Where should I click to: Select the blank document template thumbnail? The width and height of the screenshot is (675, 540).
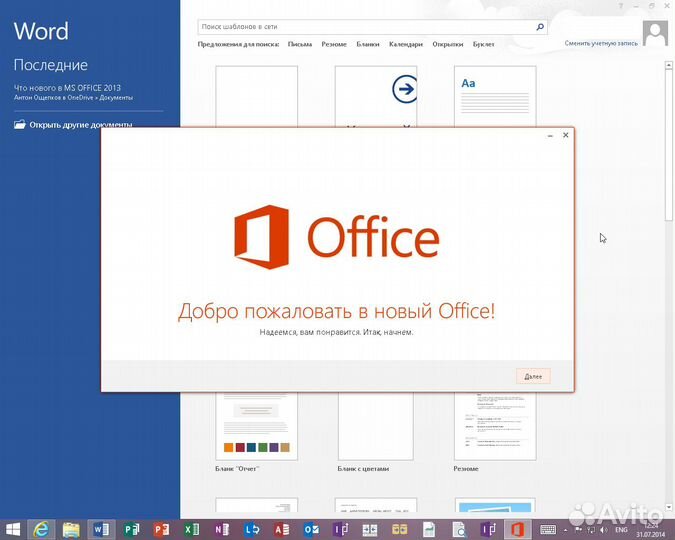click(x=257, y=96)
